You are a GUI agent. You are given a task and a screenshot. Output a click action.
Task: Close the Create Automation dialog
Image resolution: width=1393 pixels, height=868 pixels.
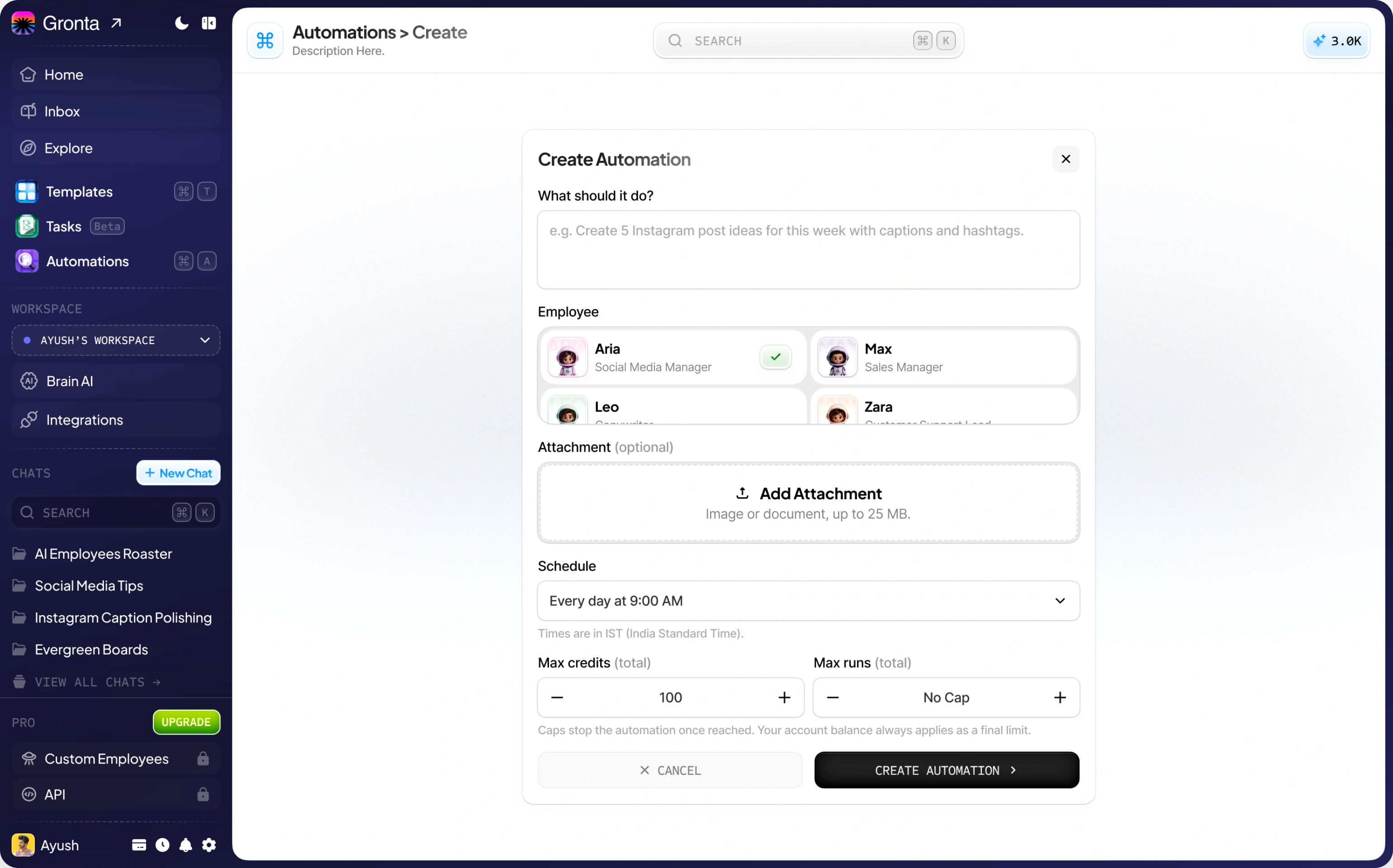click(x=1066, y=159)
